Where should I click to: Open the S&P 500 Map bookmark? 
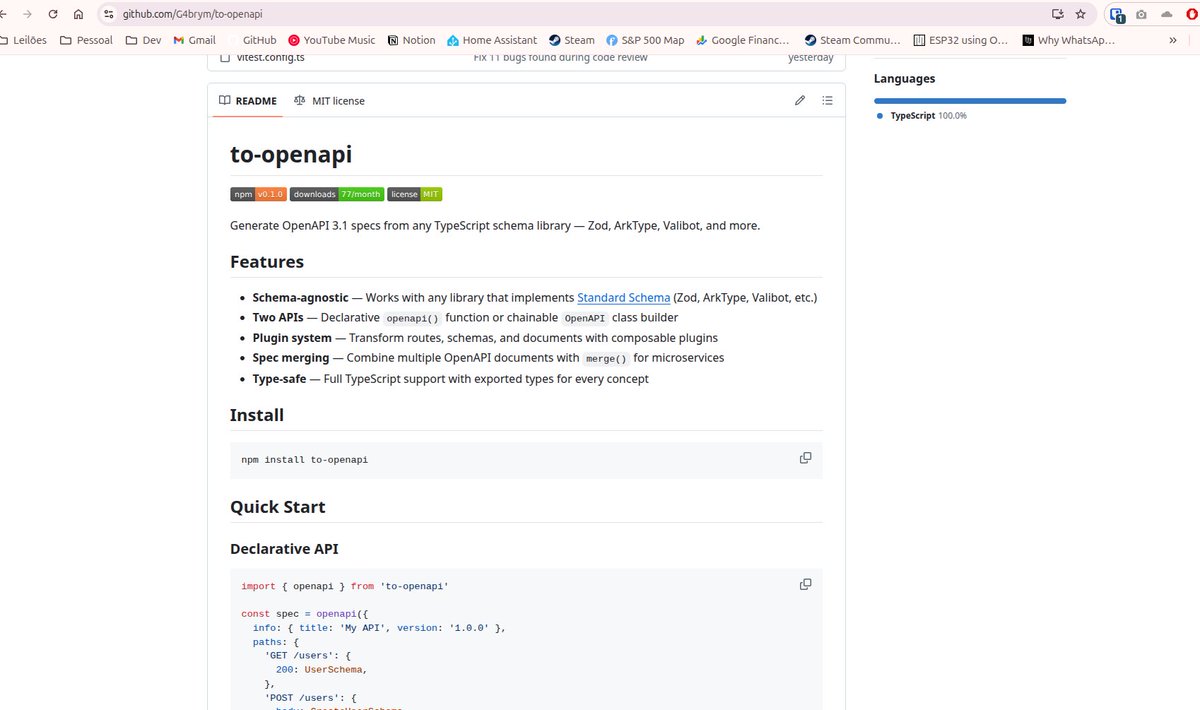[645, 40]
